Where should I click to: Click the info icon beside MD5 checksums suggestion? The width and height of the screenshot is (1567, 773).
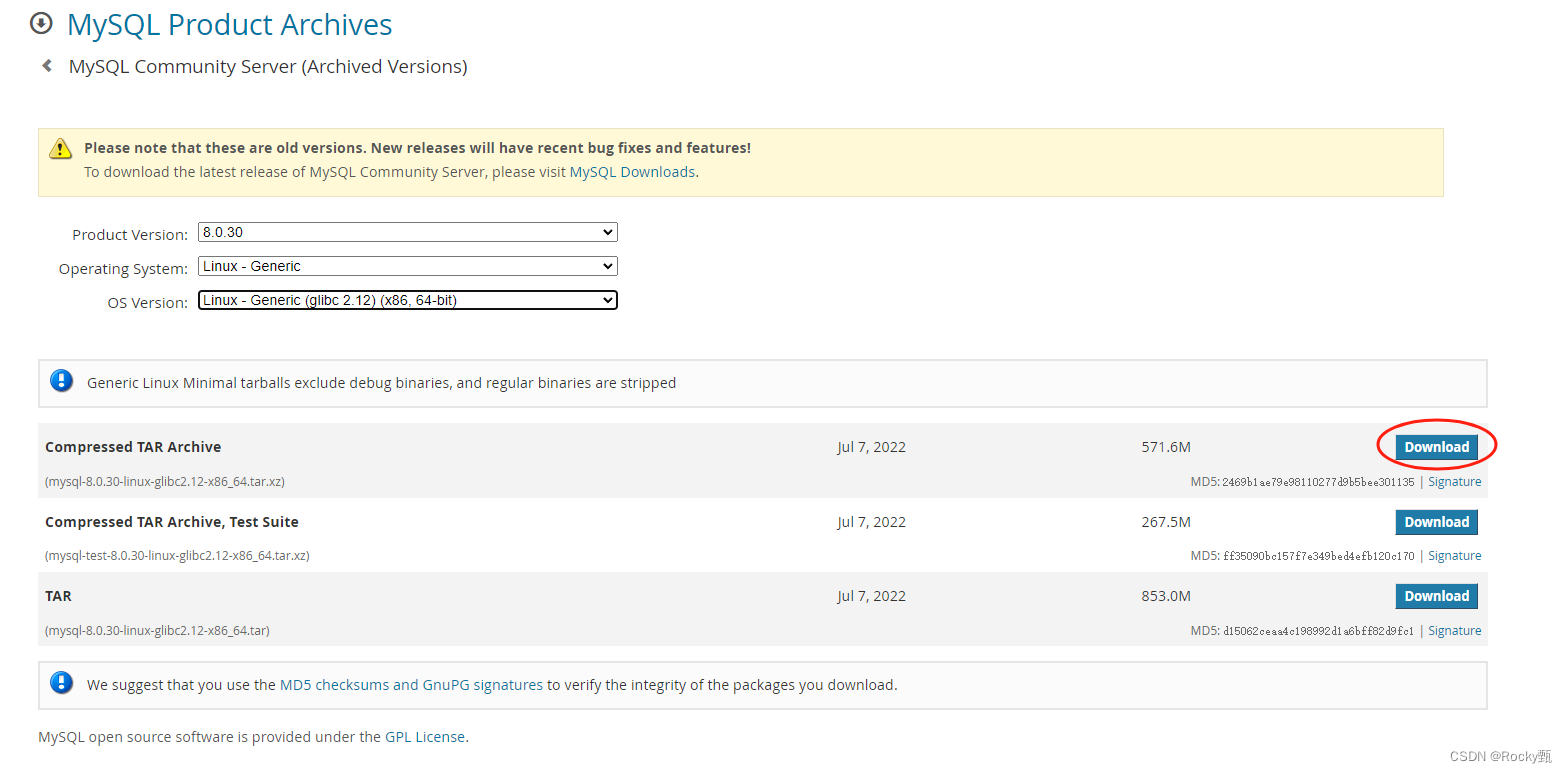pyautogui.click(x=62, y=683)
